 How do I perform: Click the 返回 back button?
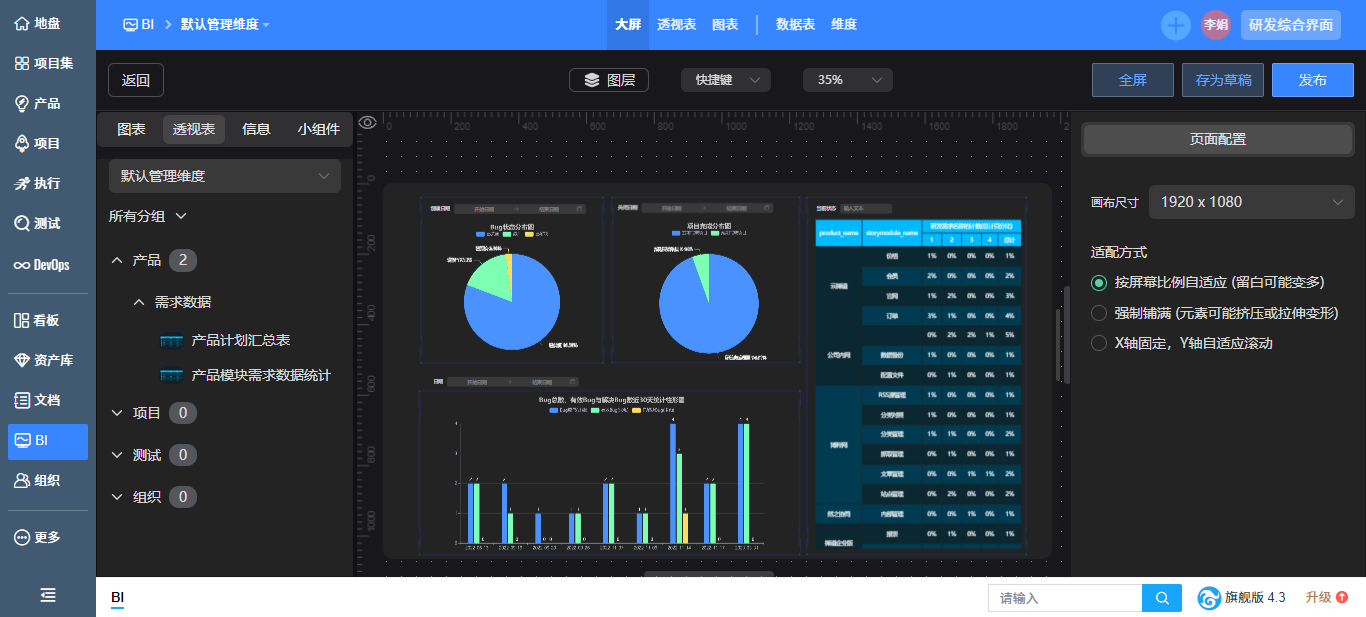[x=136, y=80]
